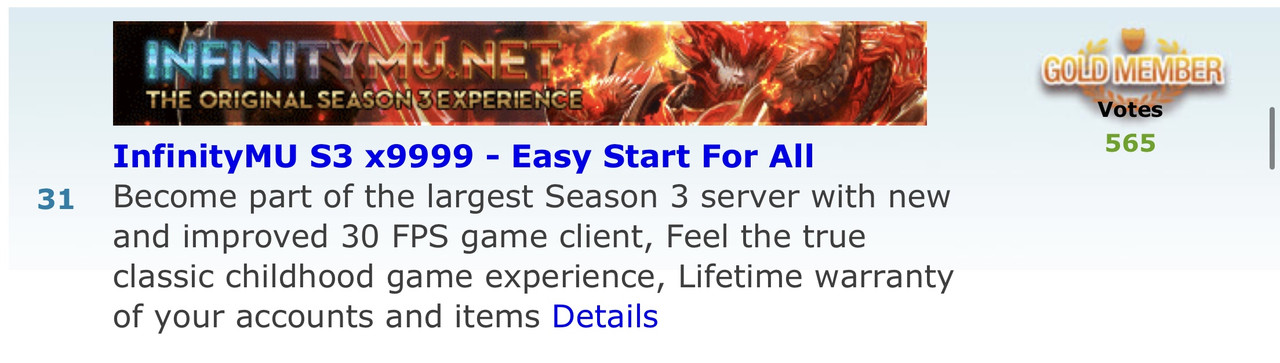
Task: Click the 'of your accounts and items' text
Action: point(328,317)
